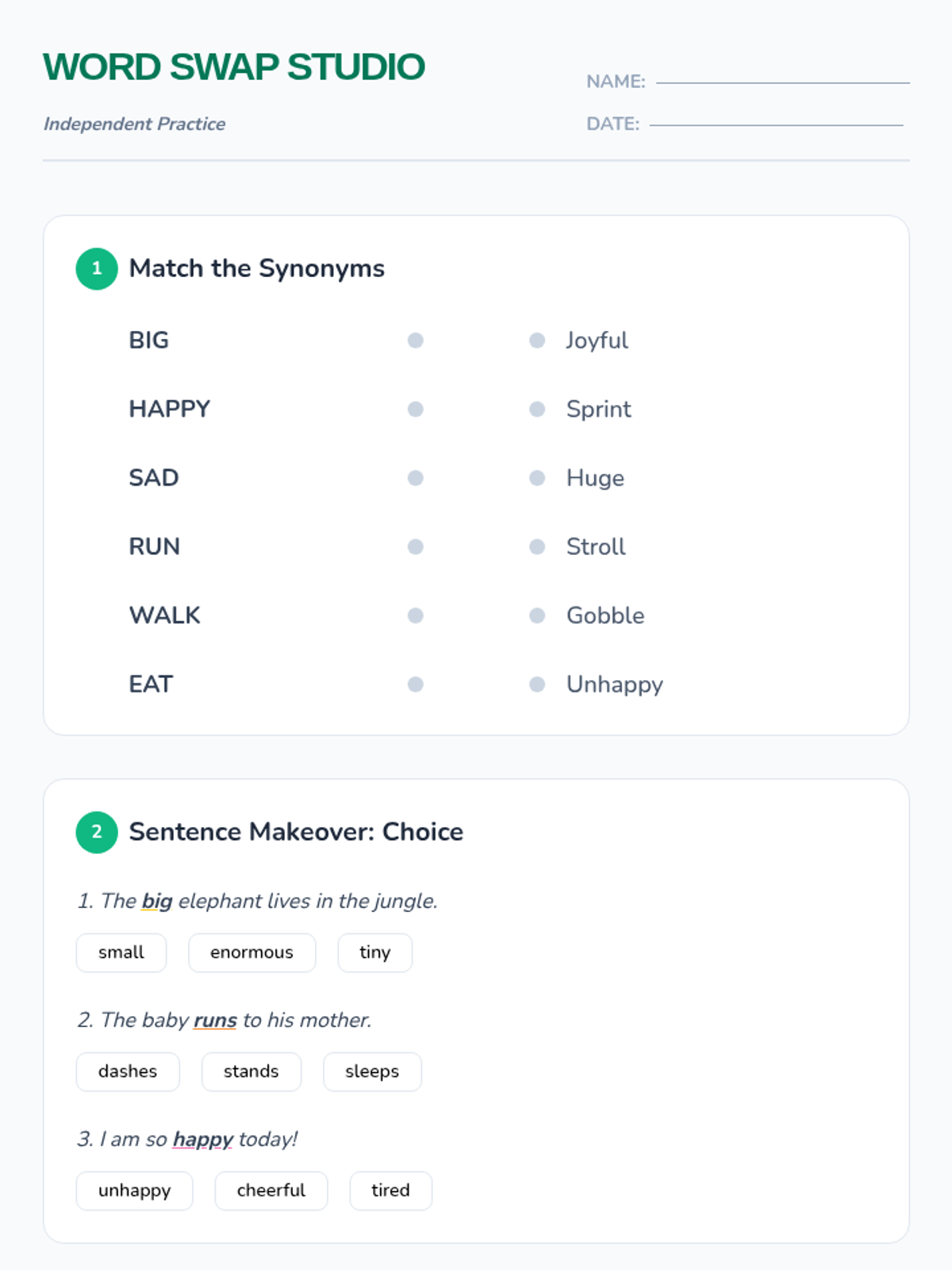Screen dimensions: 952x1270
Task: Click the green number 2 badge
Action: tap(97, 832)
